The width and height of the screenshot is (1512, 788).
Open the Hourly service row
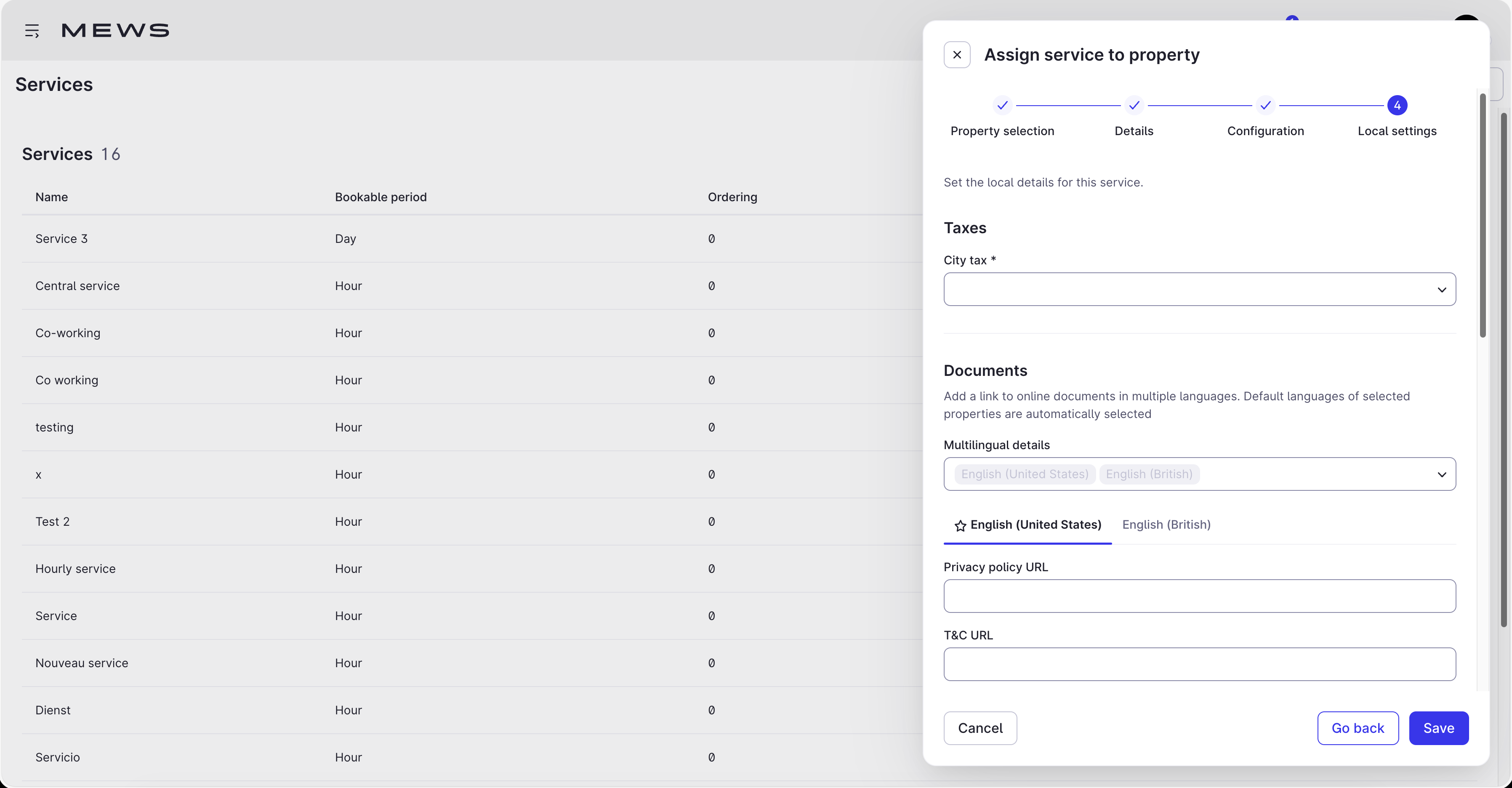(x=472, y=569)
